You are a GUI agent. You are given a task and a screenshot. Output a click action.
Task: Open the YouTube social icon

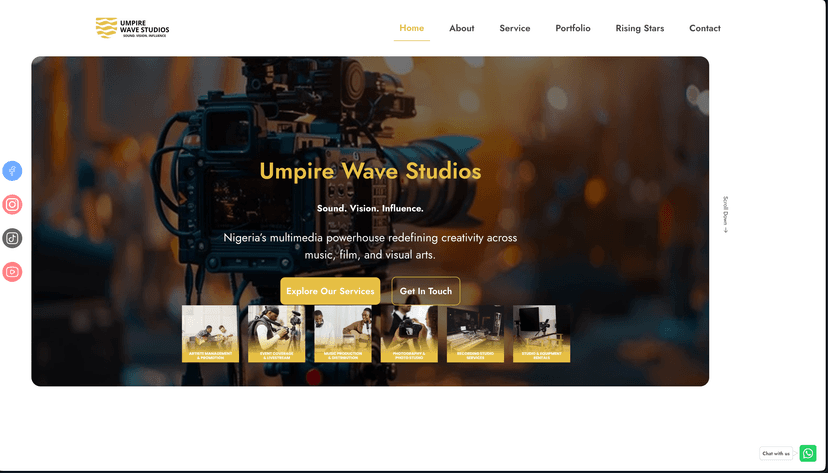pyautogui.click(x=12, y=272)
